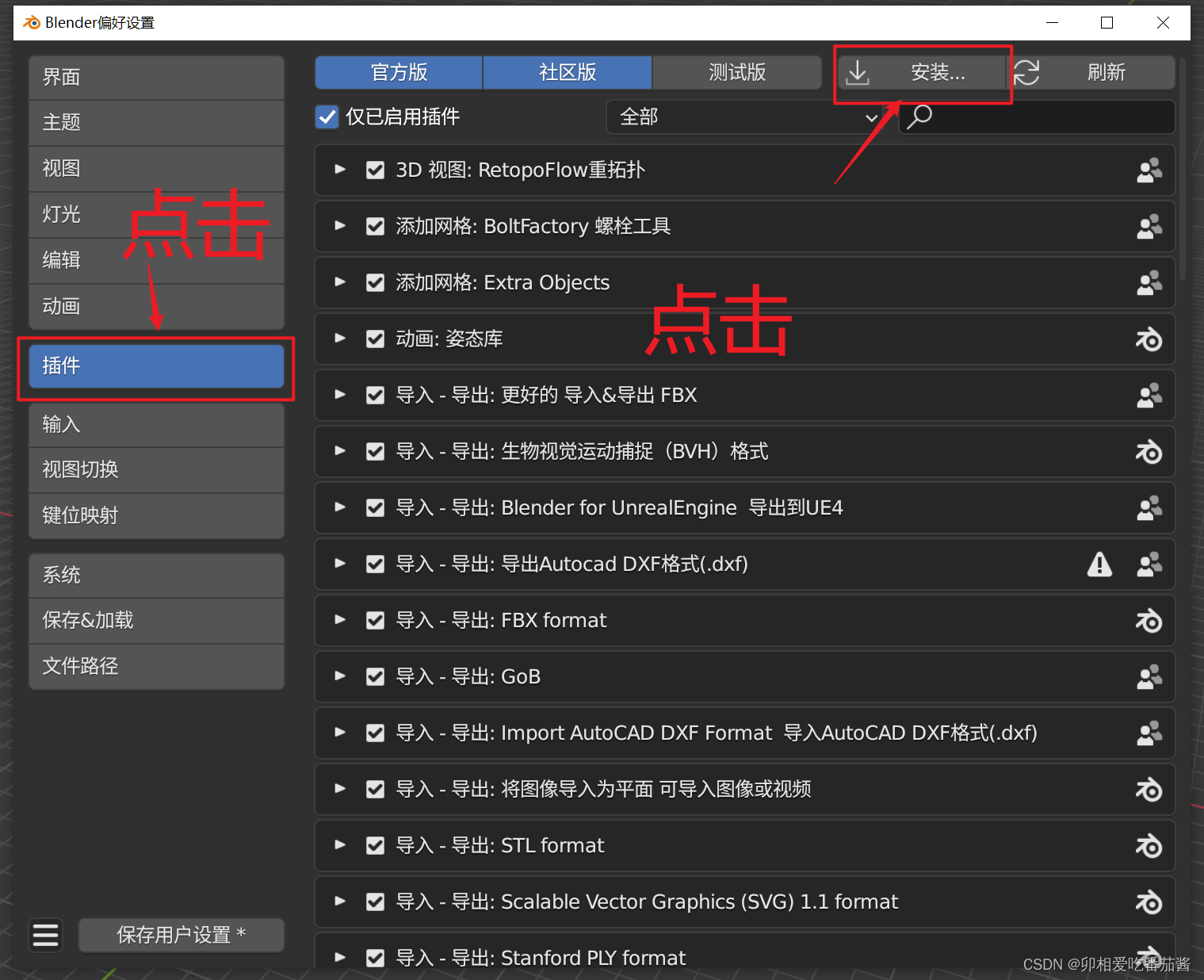Expand 导出Autocad DXF add-on details
1204x980 pixels.
[340, 564]
